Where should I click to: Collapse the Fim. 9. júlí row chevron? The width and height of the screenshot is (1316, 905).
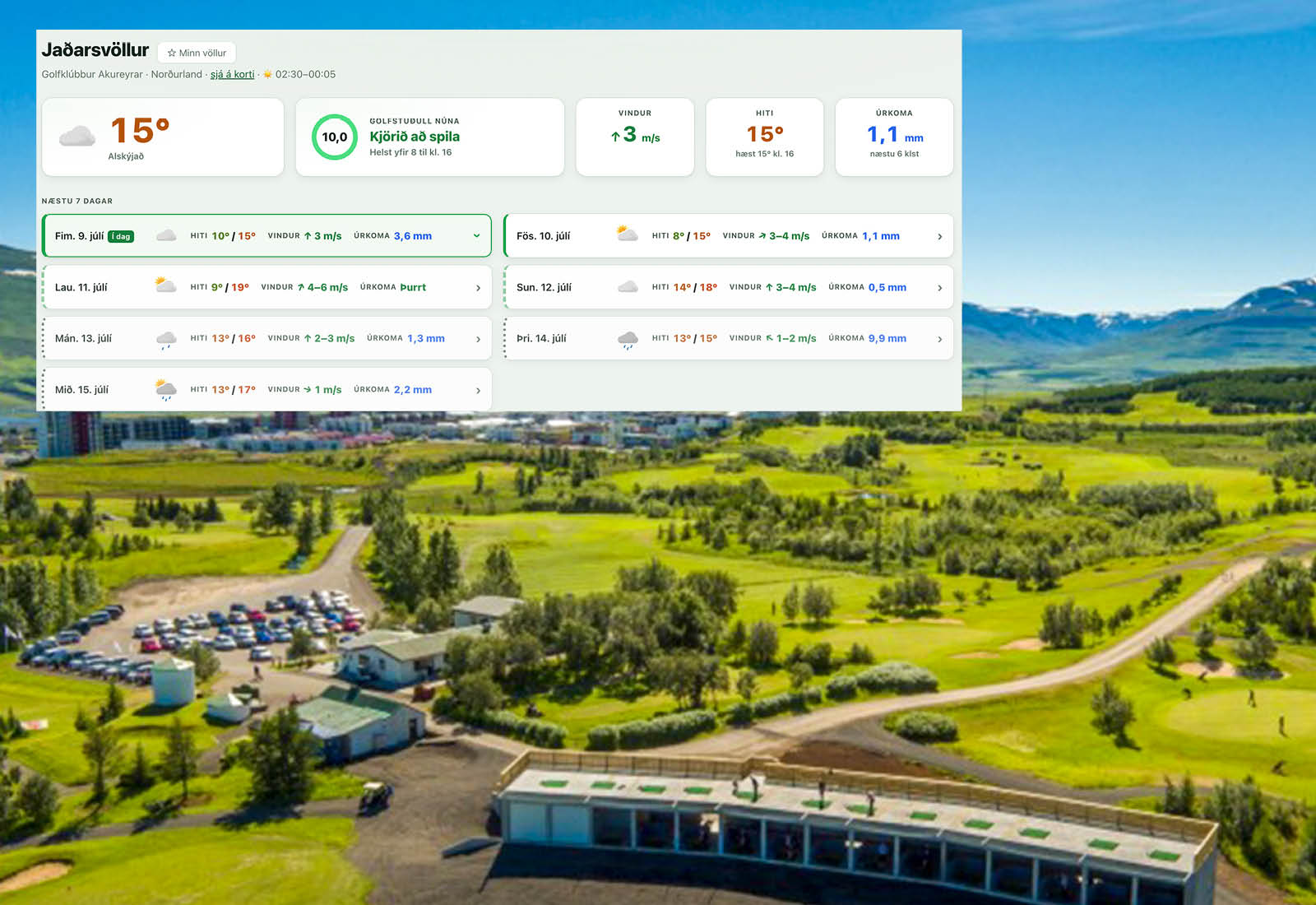tap(476, 236)
